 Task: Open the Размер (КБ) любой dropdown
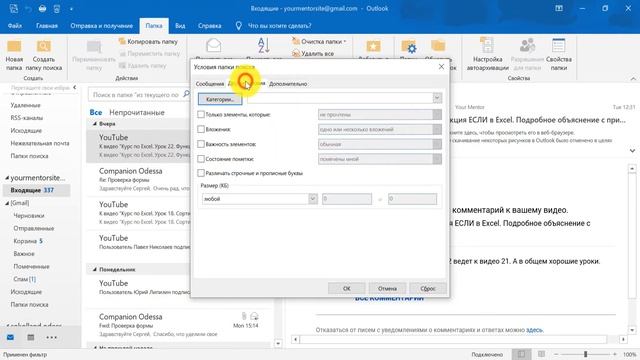tap(313, 199)
